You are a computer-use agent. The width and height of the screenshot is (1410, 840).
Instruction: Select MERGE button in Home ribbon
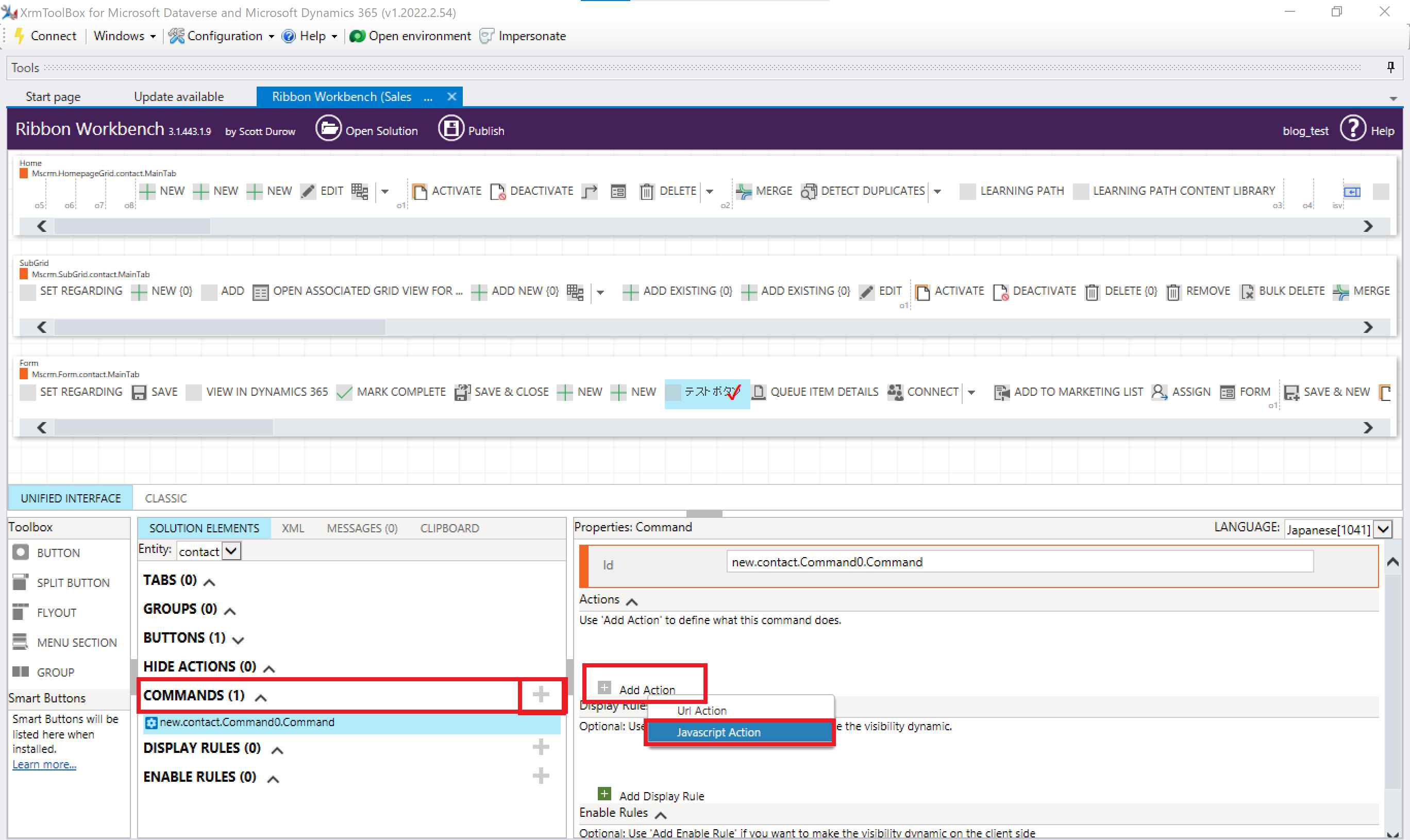[764, 191]
